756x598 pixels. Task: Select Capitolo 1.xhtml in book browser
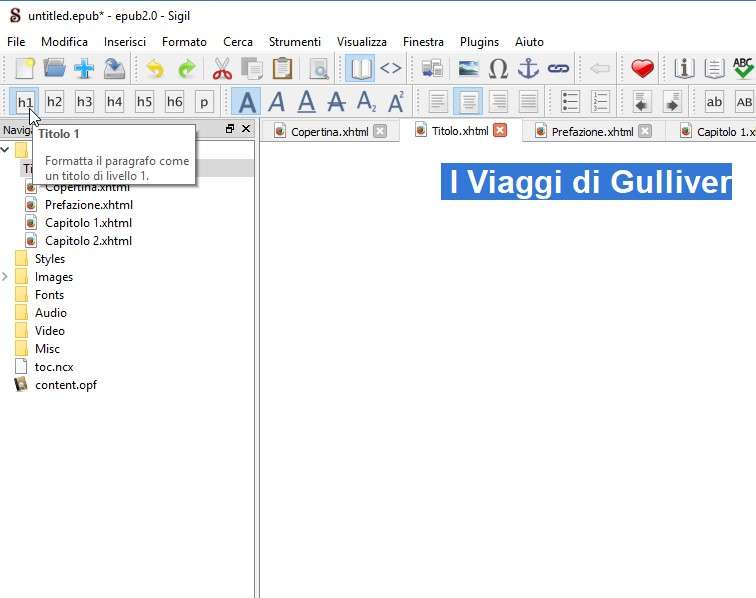[x=88, y=223]
